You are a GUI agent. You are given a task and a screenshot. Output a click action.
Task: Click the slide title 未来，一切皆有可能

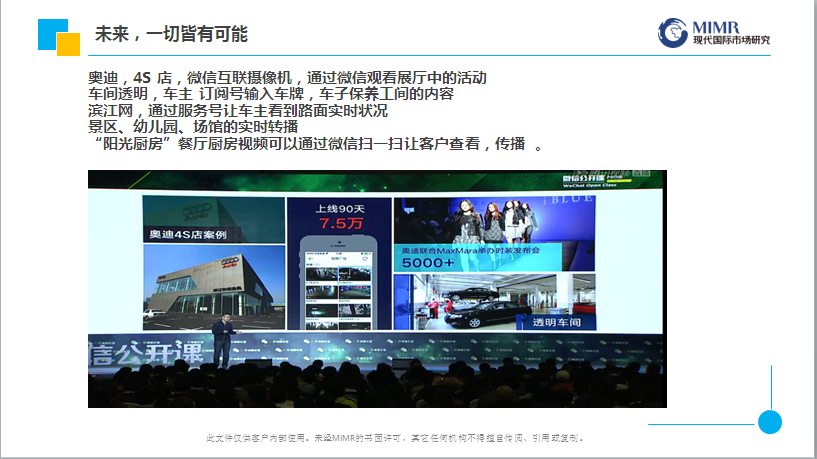click(171, 34)
